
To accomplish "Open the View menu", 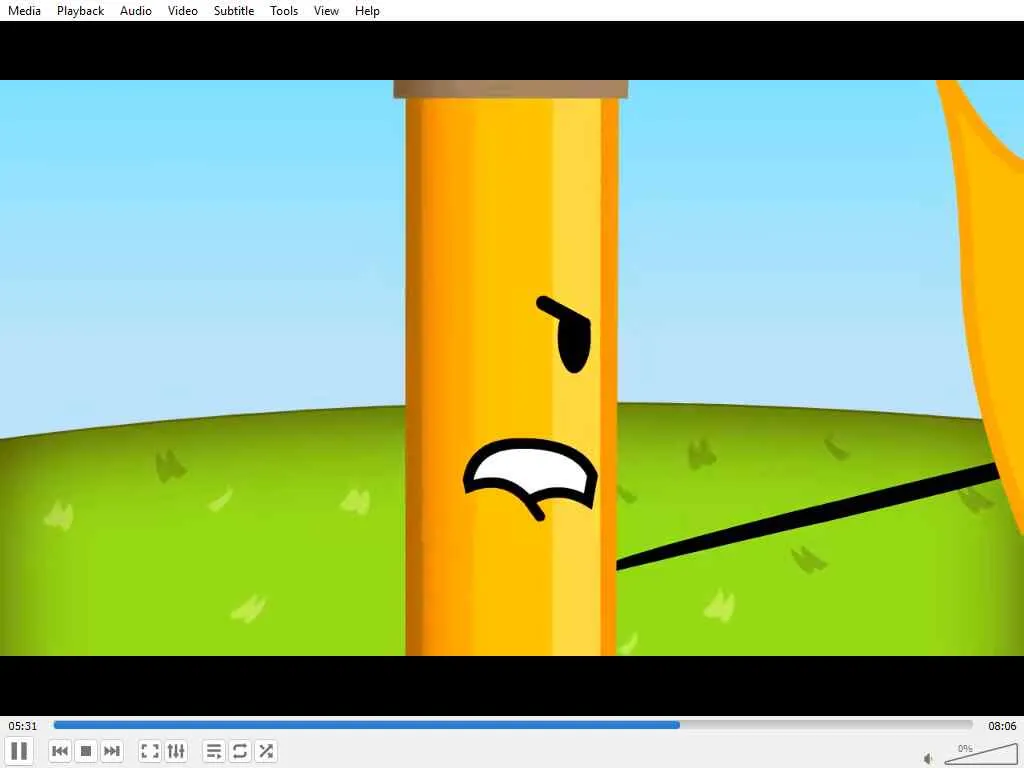I will pos(326,10).
